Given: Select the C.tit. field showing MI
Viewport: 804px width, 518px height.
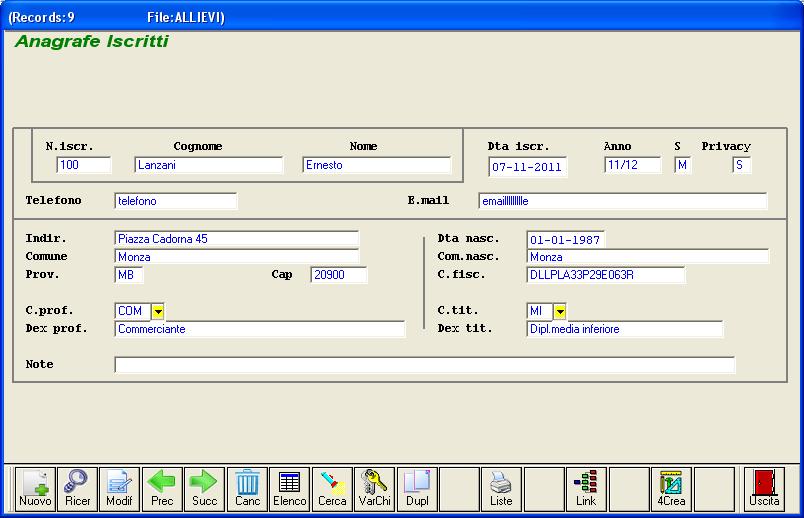Looking at the screenshot, I should coord(539,311).
